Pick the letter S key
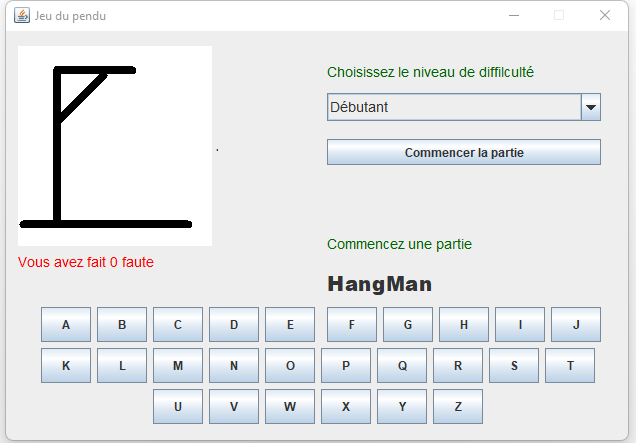The width and height of the screenshot is (636, 443). pyautogui.click(x=514, y=366)
